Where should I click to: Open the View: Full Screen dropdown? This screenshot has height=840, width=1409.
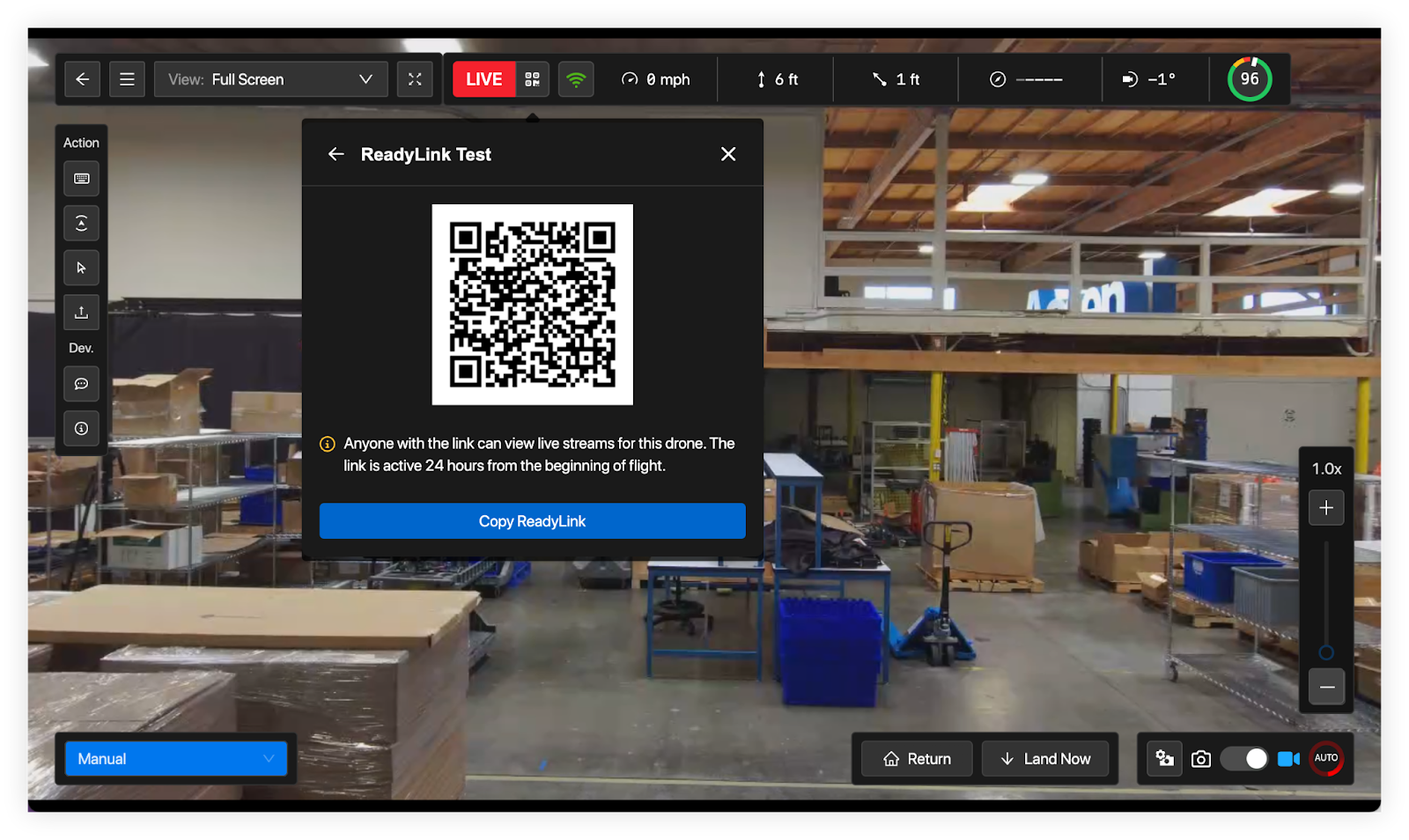coord(270,79)
